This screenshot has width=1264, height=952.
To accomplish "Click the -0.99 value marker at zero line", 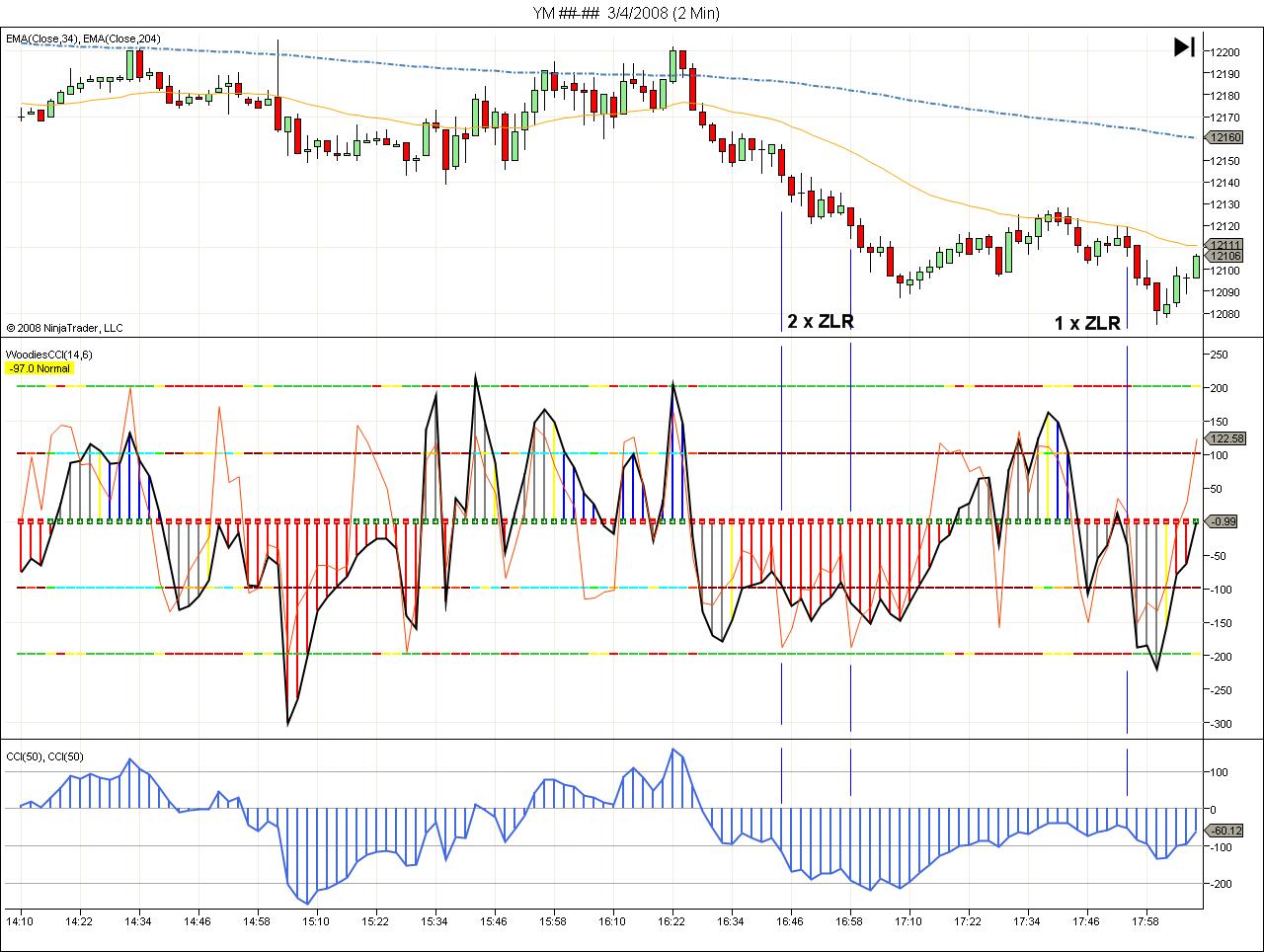I will pyautogui.click(x=1224, y=521).
